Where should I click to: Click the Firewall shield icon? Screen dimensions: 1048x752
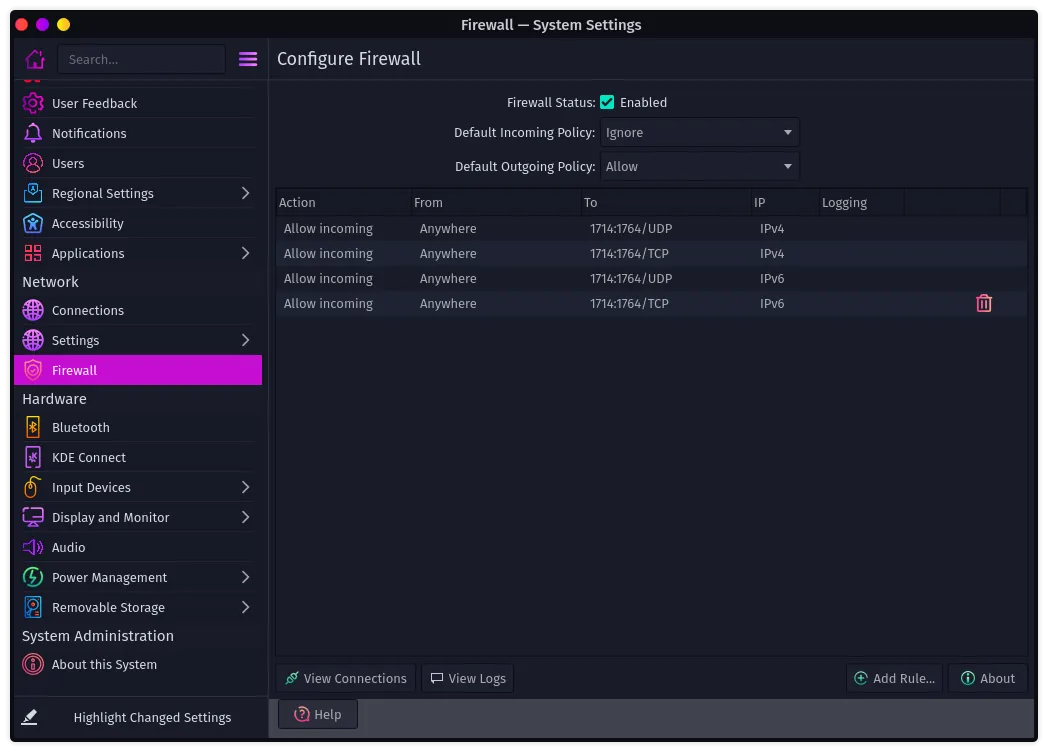[x=33, y=370]
